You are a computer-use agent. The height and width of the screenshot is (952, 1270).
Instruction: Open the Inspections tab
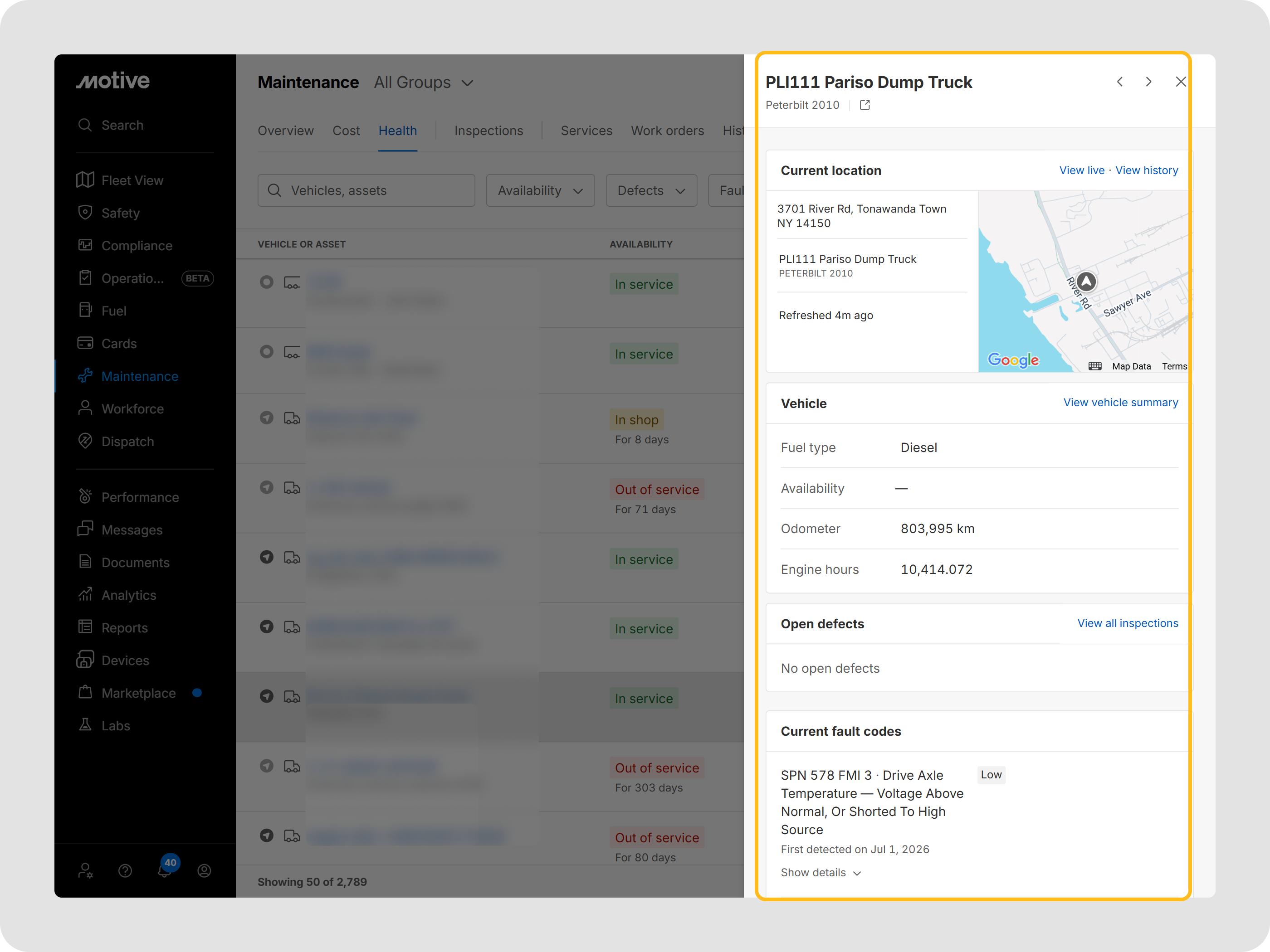489,131
